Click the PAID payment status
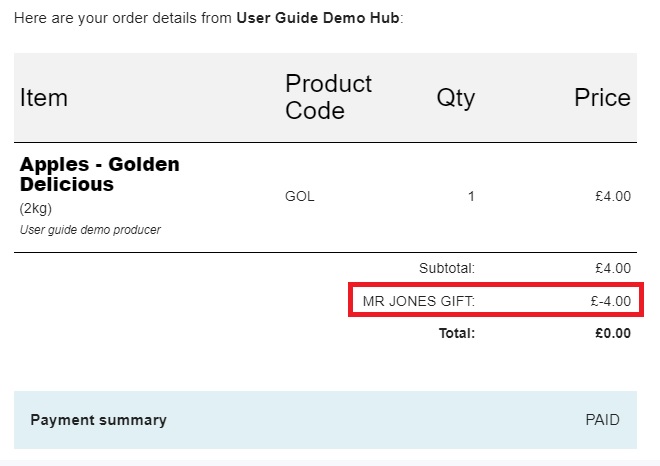Image resolution: width=660 pixels, height=466 pixels. coord(603,420)
